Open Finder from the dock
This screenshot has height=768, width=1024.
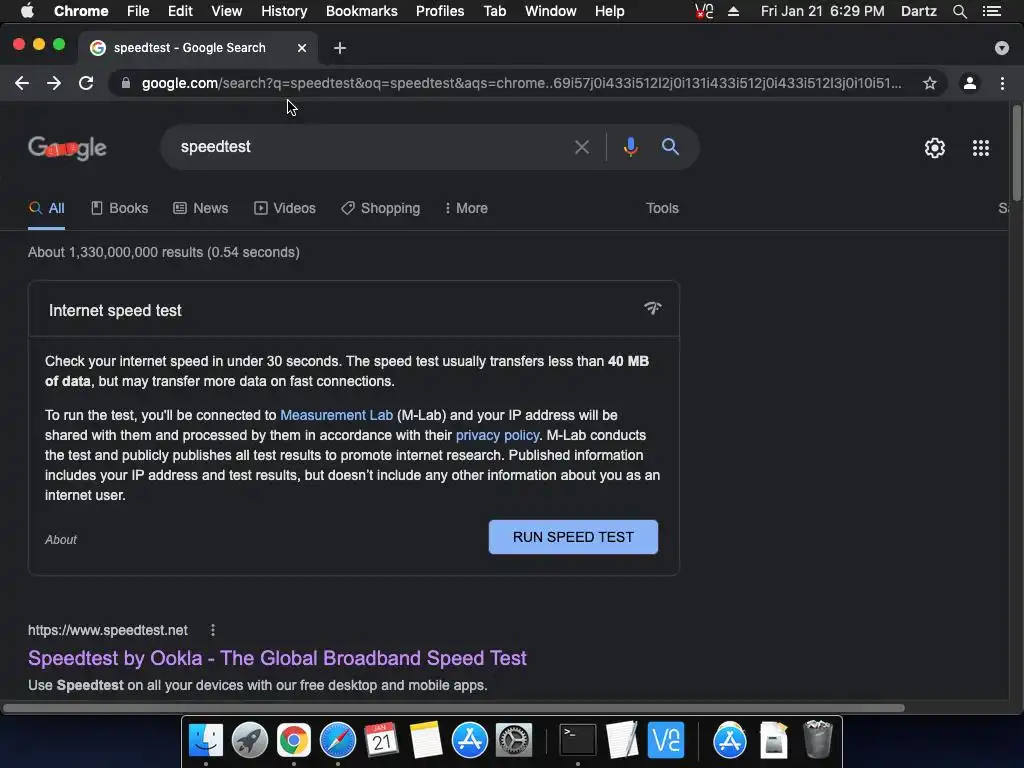[x=206, y=741]
